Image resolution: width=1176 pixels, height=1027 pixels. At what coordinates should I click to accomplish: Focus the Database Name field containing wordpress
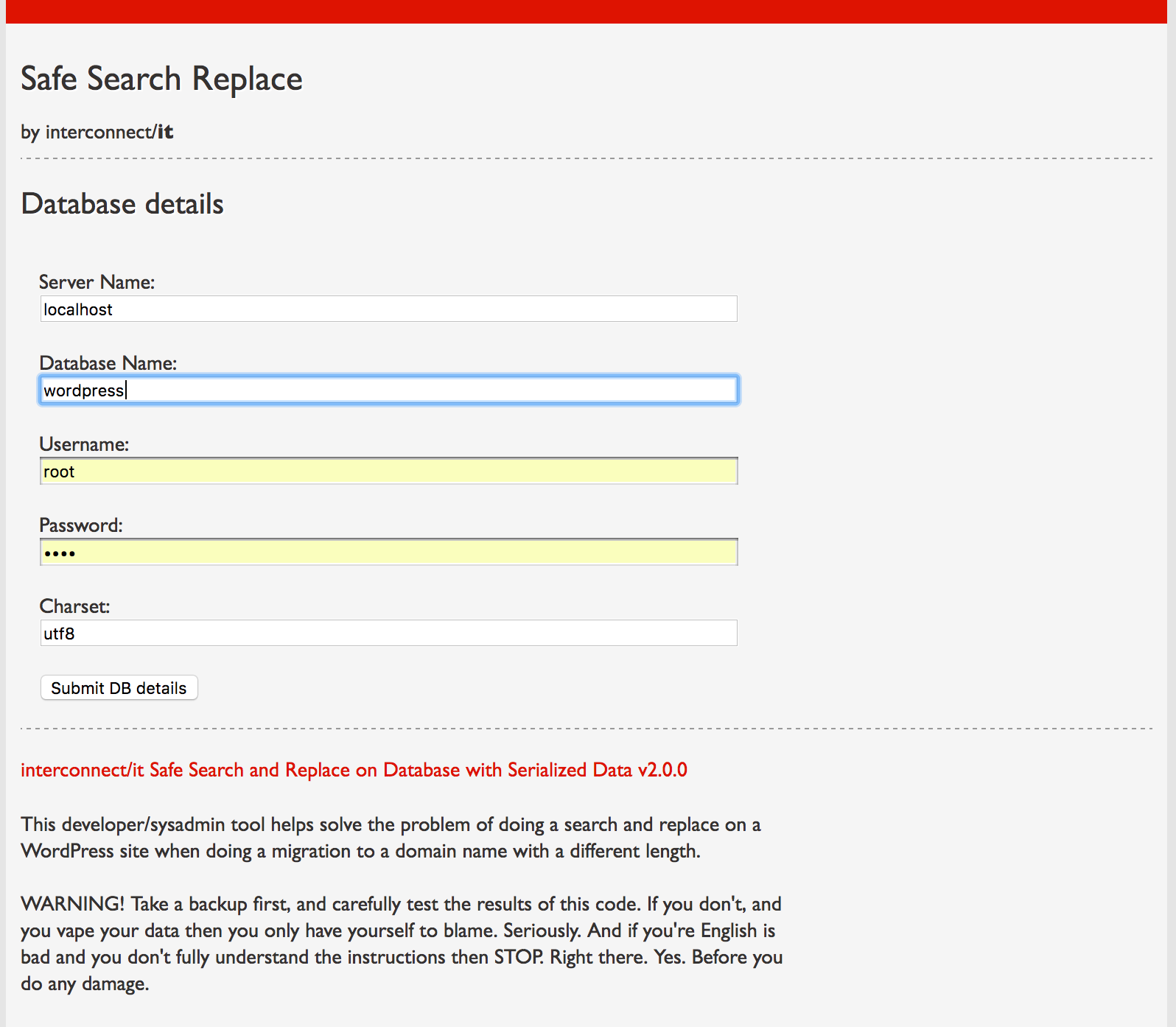(388, 390)
